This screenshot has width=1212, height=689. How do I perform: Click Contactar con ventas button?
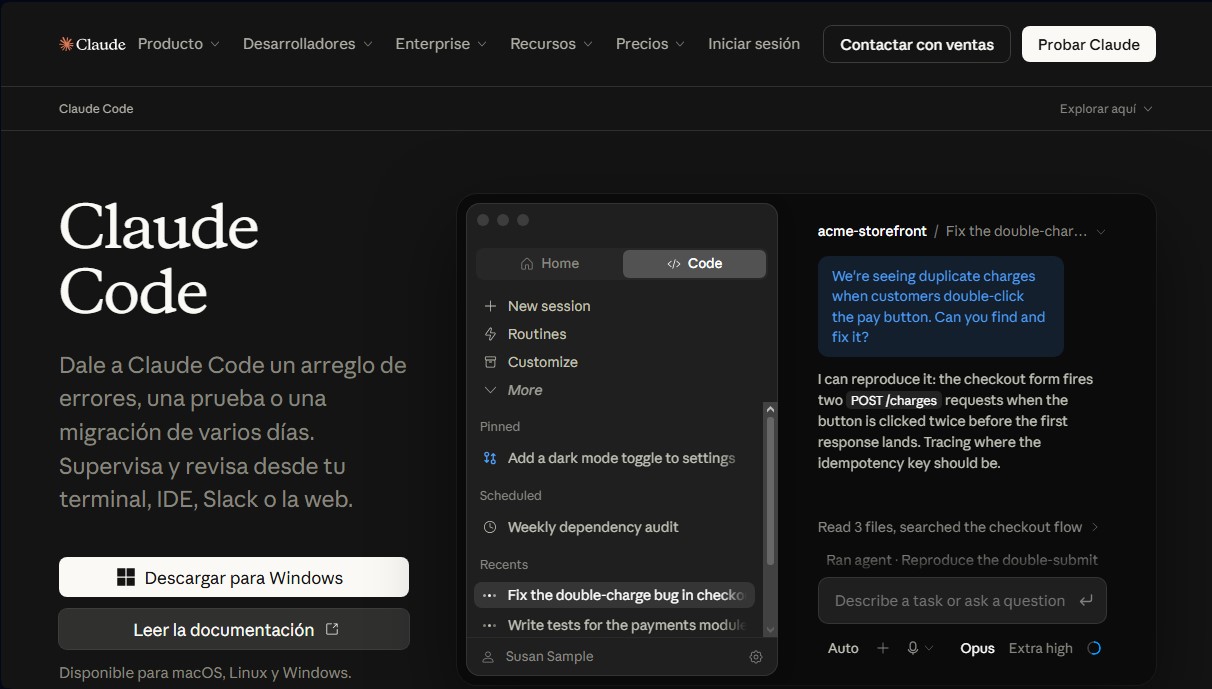[x=917, y=44]
